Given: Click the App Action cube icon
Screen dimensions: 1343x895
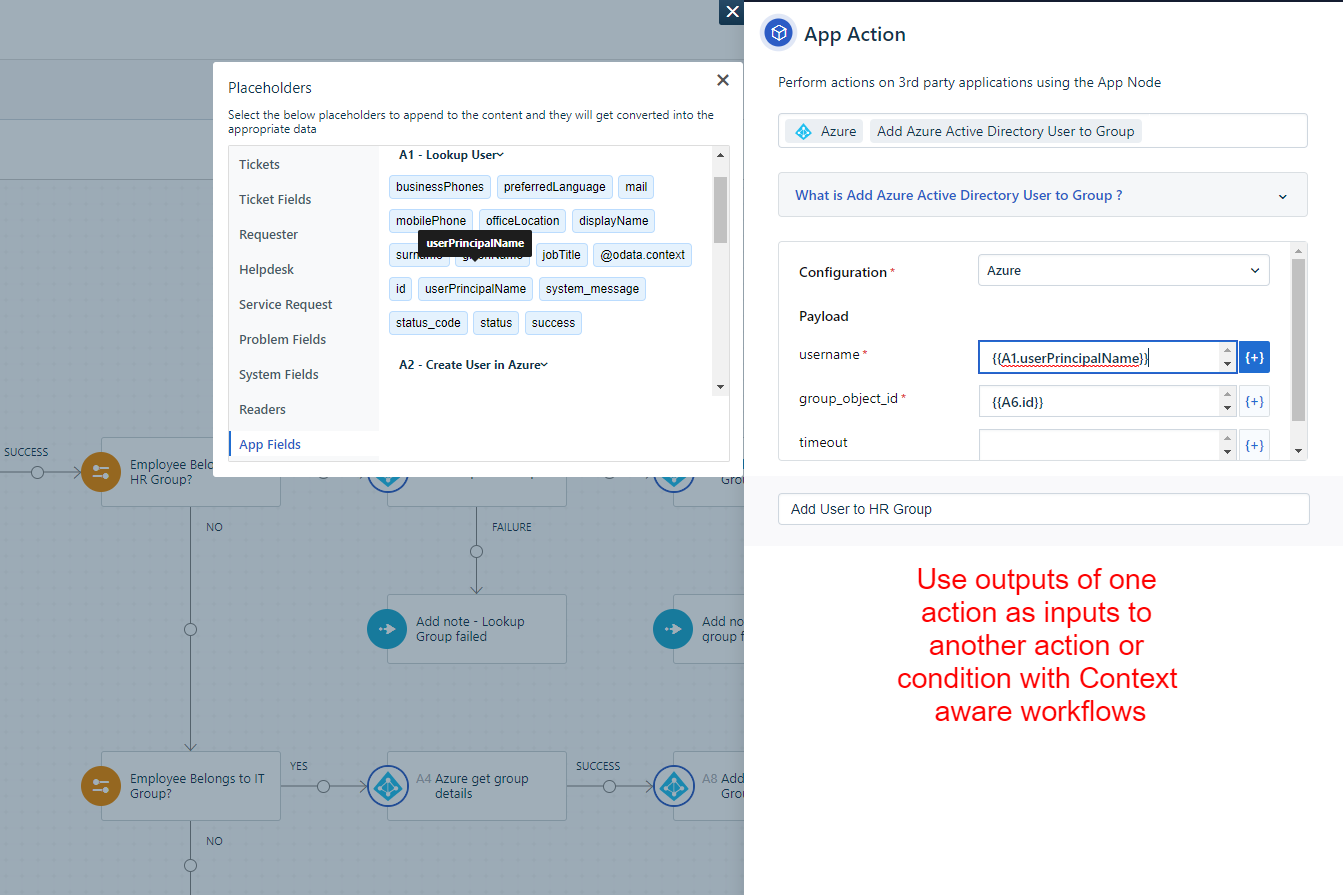Looking at the screenshot, I should (x=779, y=34).
